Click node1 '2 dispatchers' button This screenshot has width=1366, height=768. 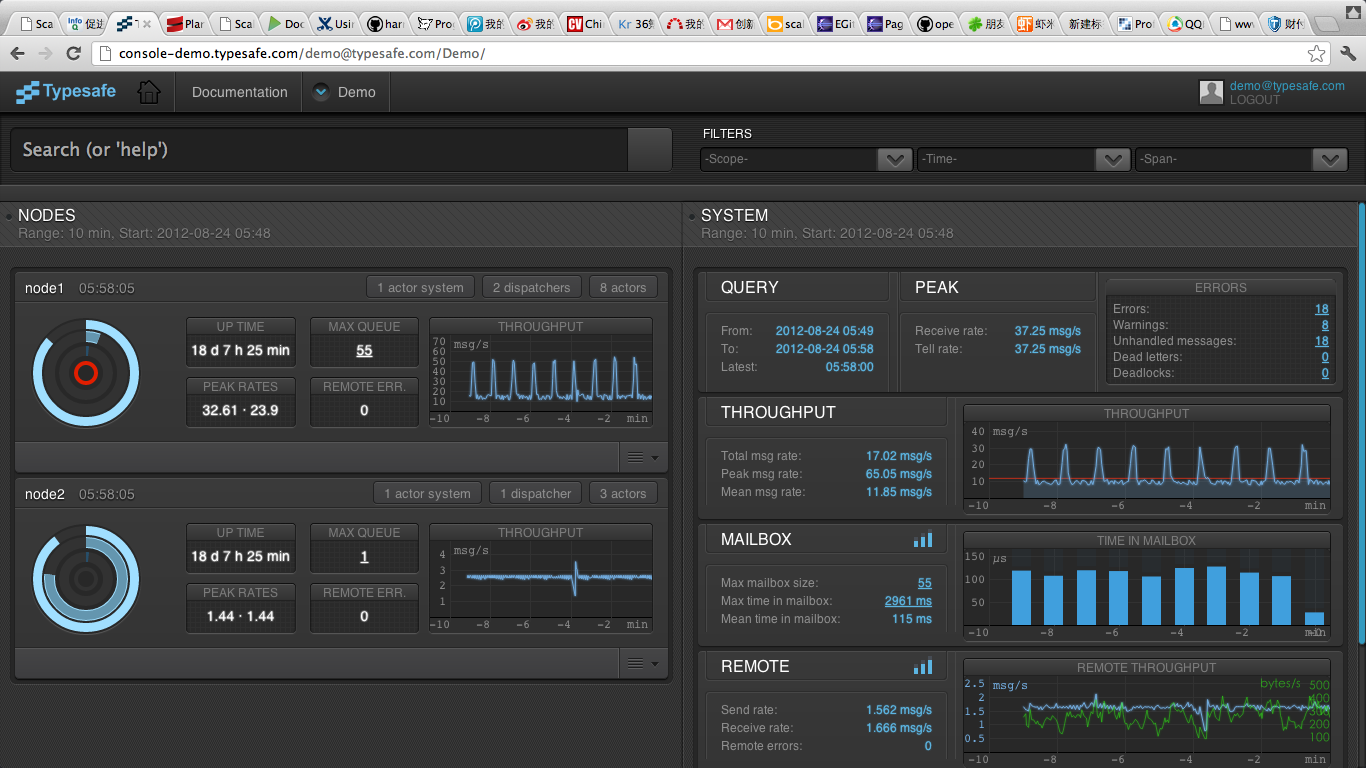(531, 287)
